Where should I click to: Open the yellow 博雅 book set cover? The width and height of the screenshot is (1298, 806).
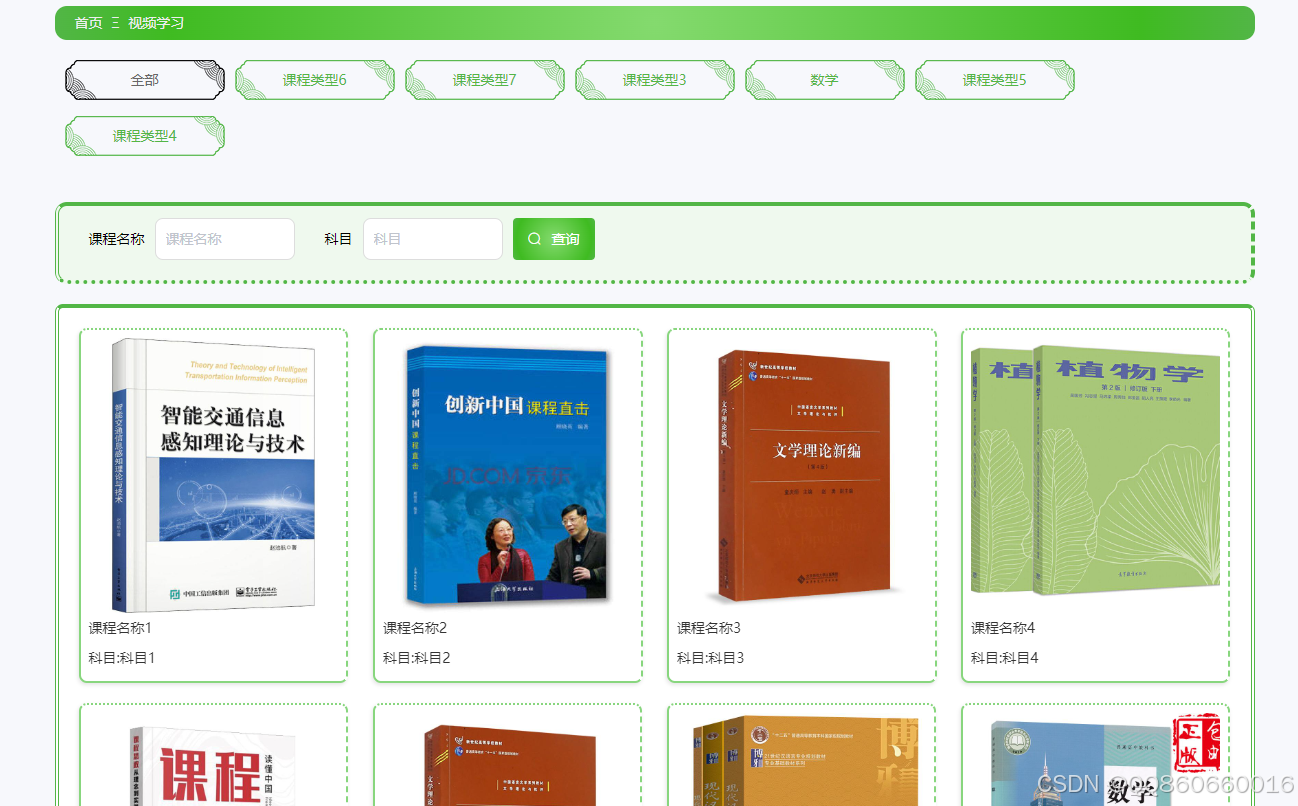802,762
